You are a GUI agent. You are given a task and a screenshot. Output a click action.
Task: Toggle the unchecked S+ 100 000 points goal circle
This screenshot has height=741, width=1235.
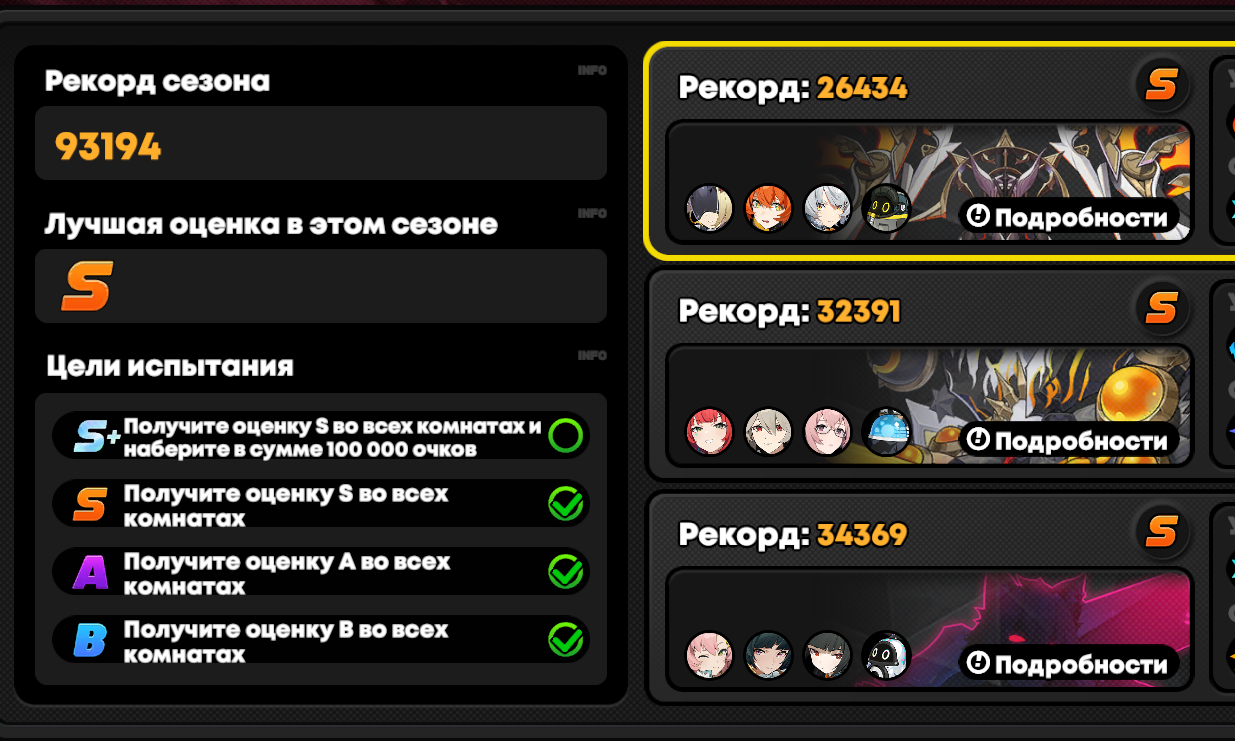click(x=565, y=436)
